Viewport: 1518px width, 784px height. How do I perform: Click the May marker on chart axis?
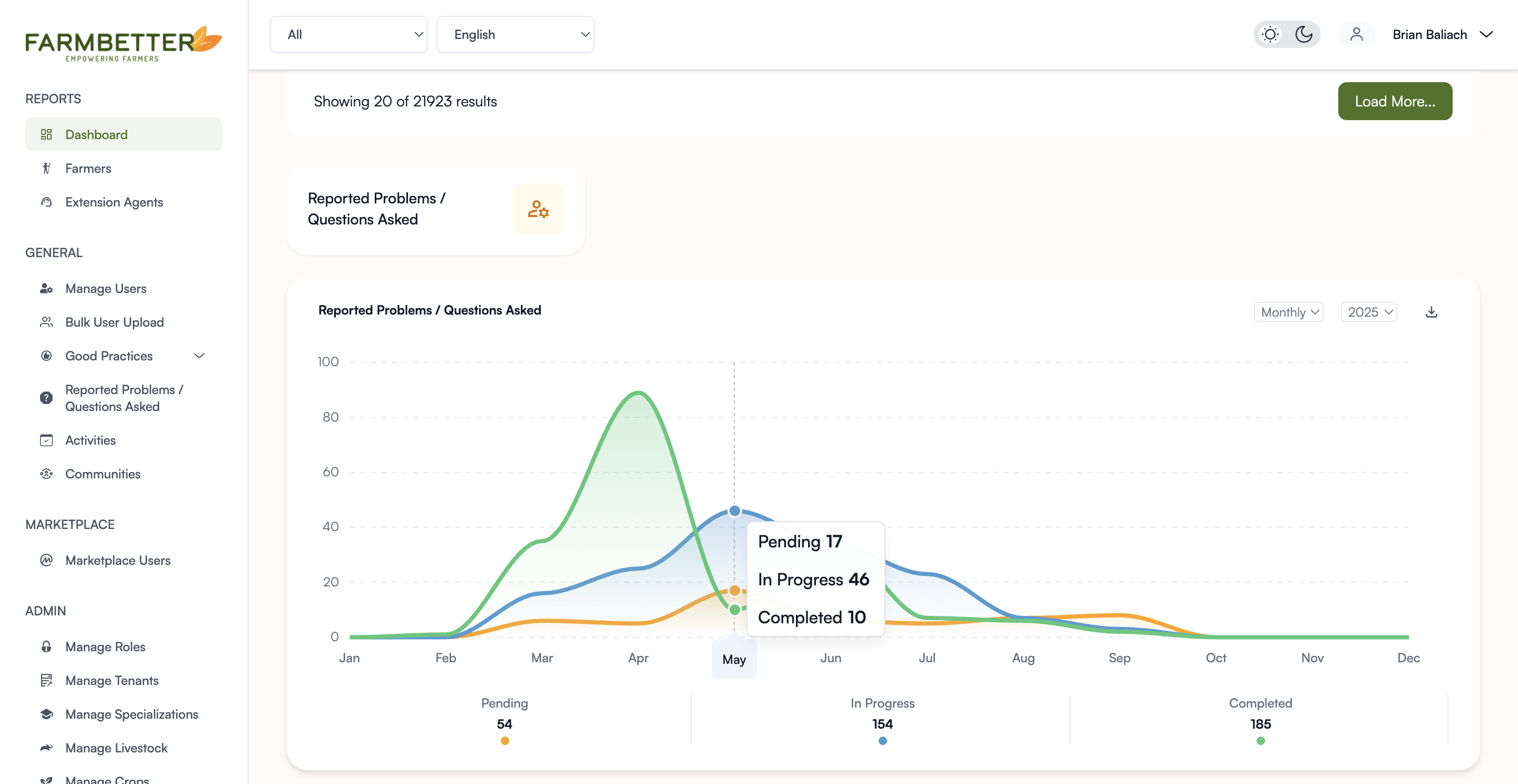tap(734, 659)
